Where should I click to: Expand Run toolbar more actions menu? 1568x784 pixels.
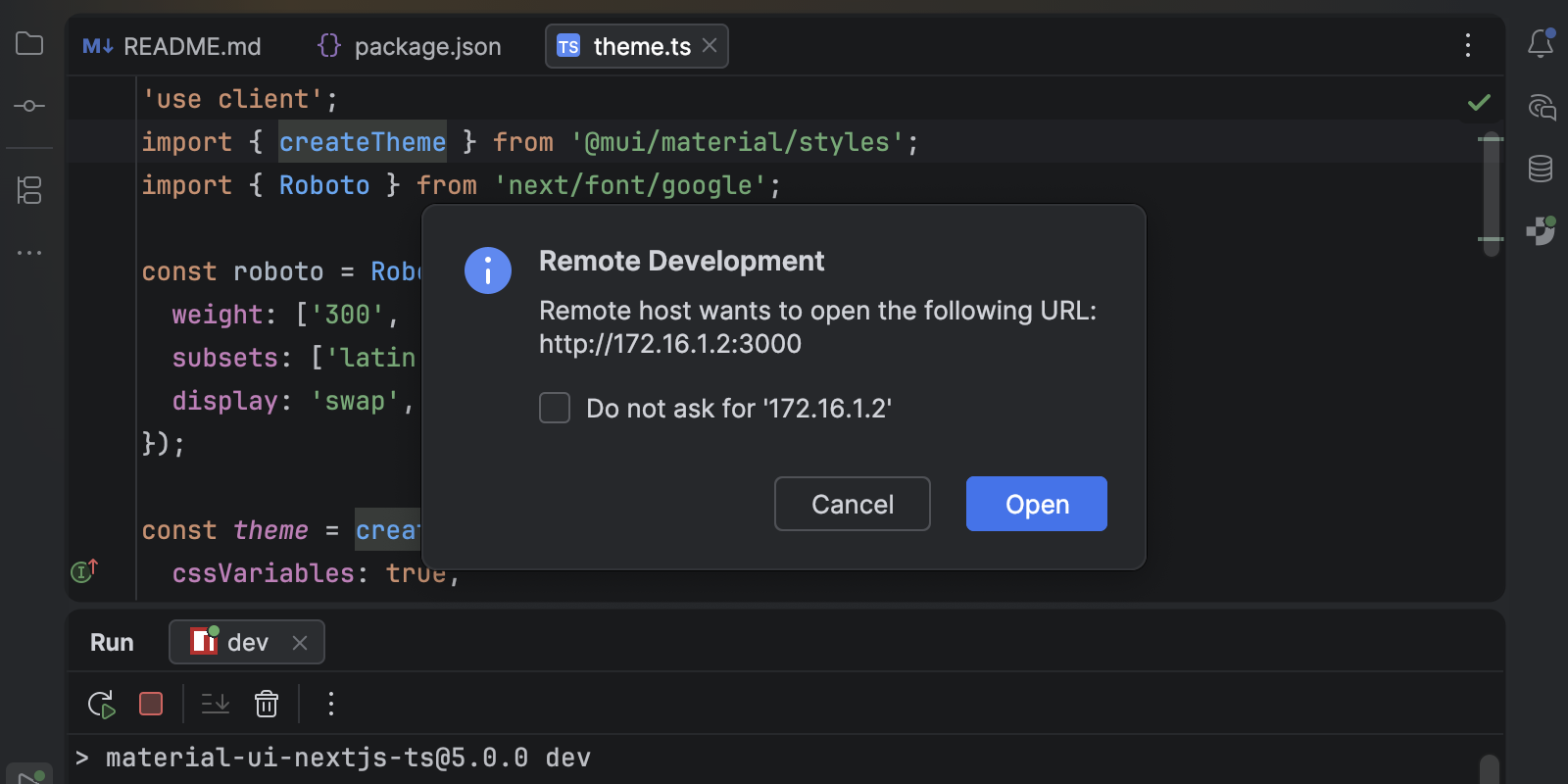(331, 704)
